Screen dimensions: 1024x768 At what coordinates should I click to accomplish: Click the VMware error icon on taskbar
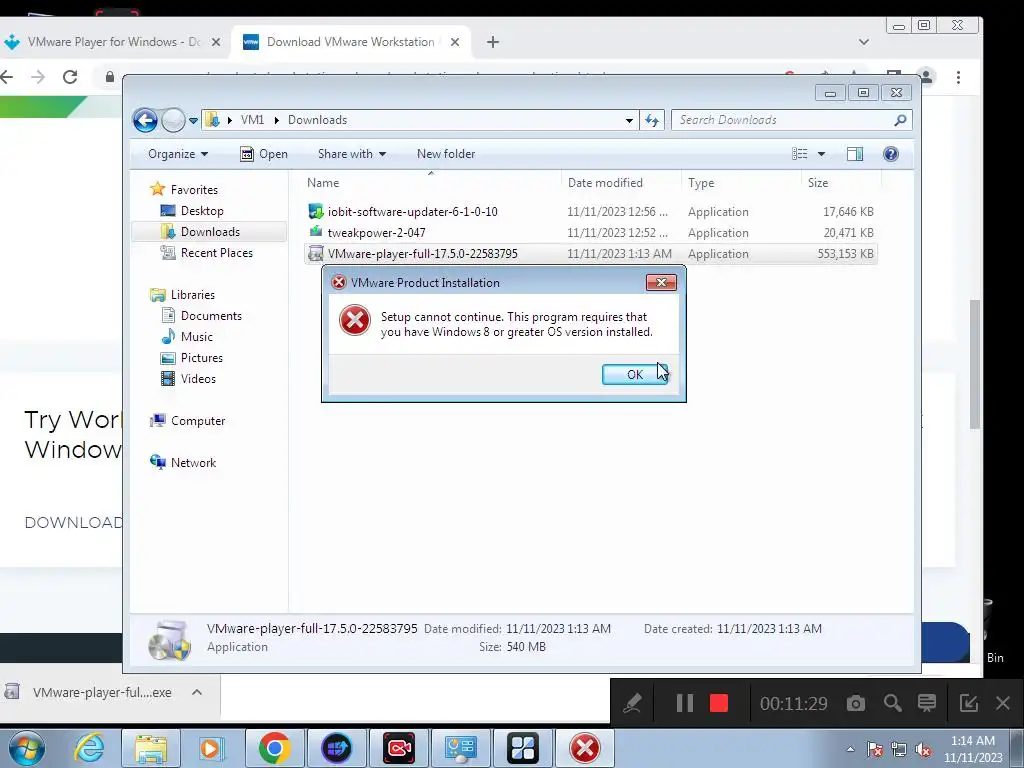click(584, 748)
